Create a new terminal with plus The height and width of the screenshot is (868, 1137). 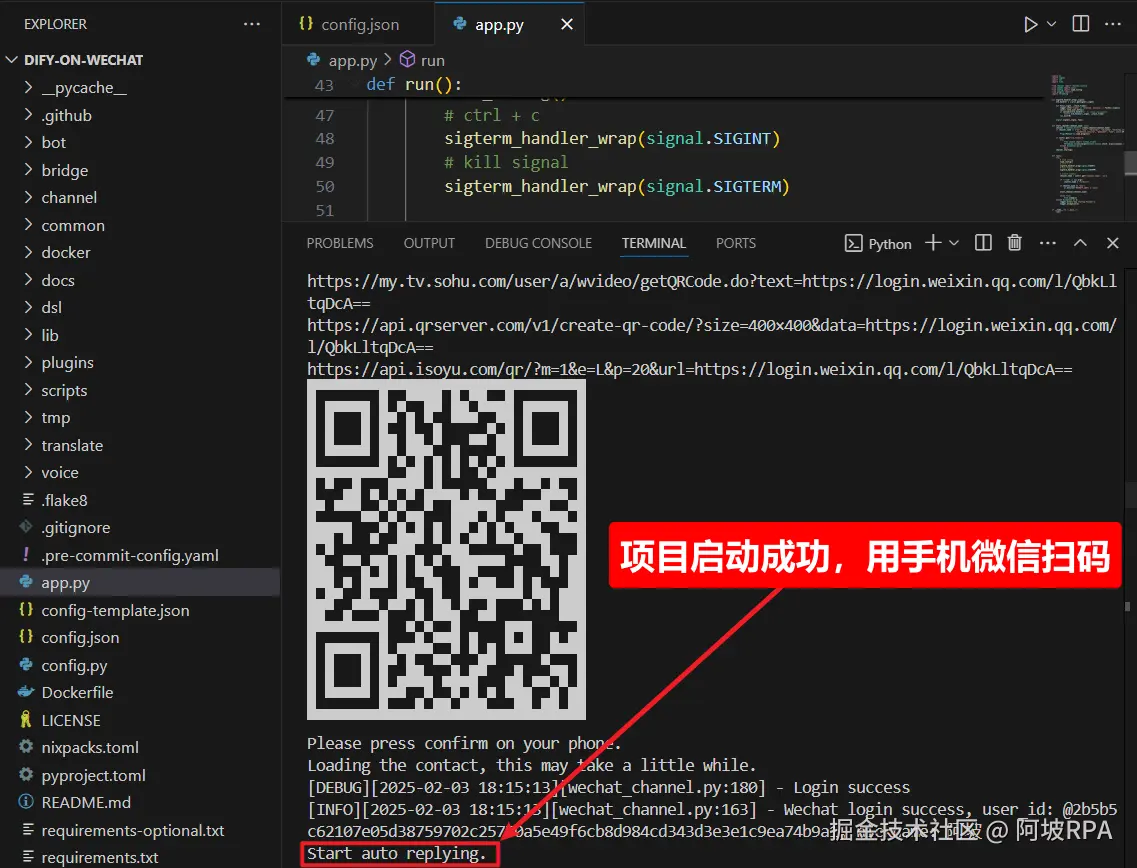[x=933, y=243]
